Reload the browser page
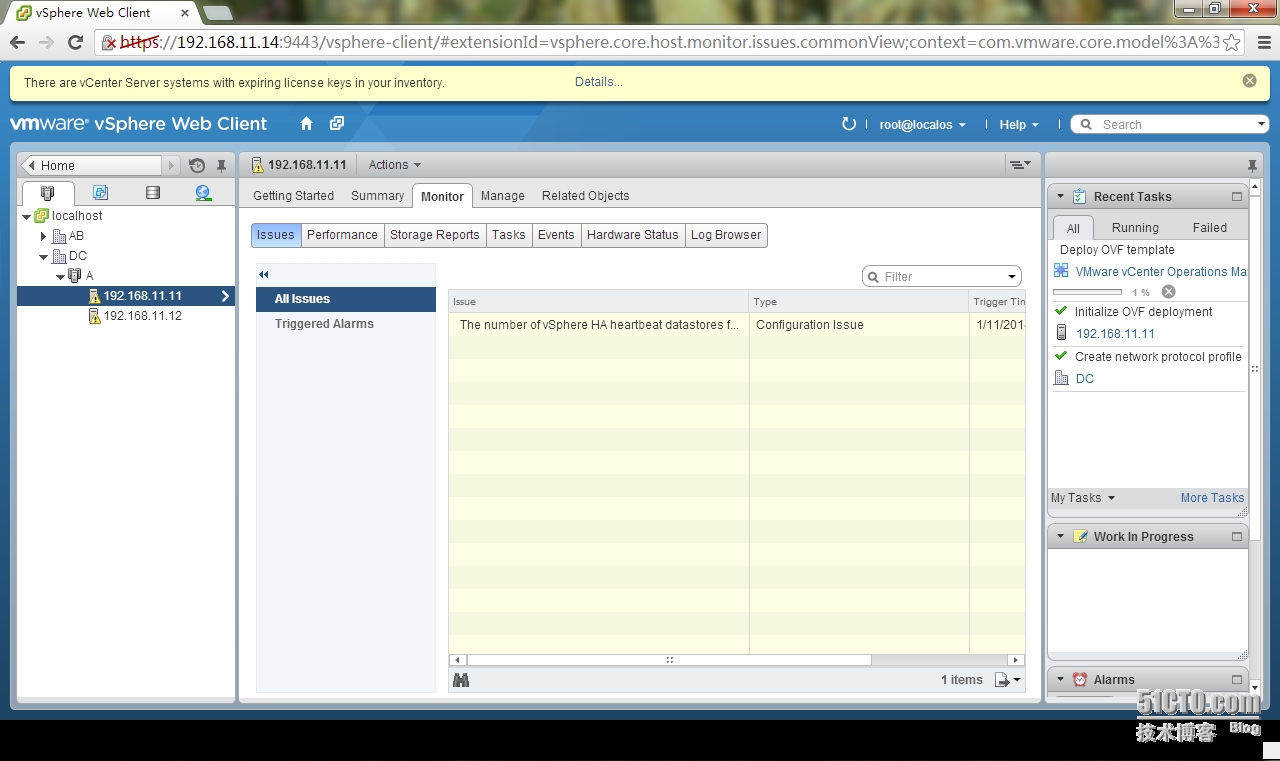1280x761 pixels. 75,42
